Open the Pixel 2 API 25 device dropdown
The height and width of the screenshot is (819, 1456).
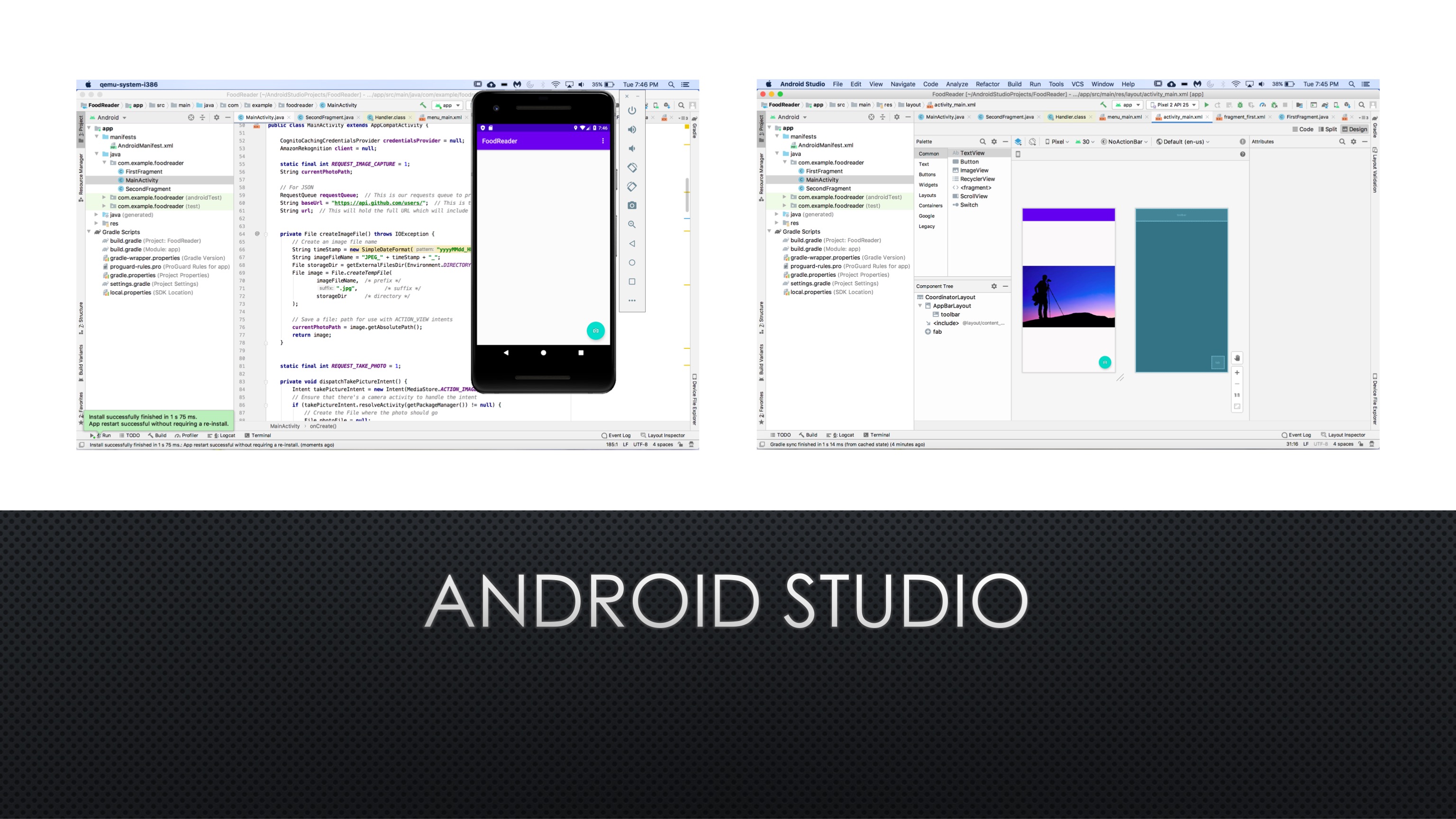point(1172,105)
